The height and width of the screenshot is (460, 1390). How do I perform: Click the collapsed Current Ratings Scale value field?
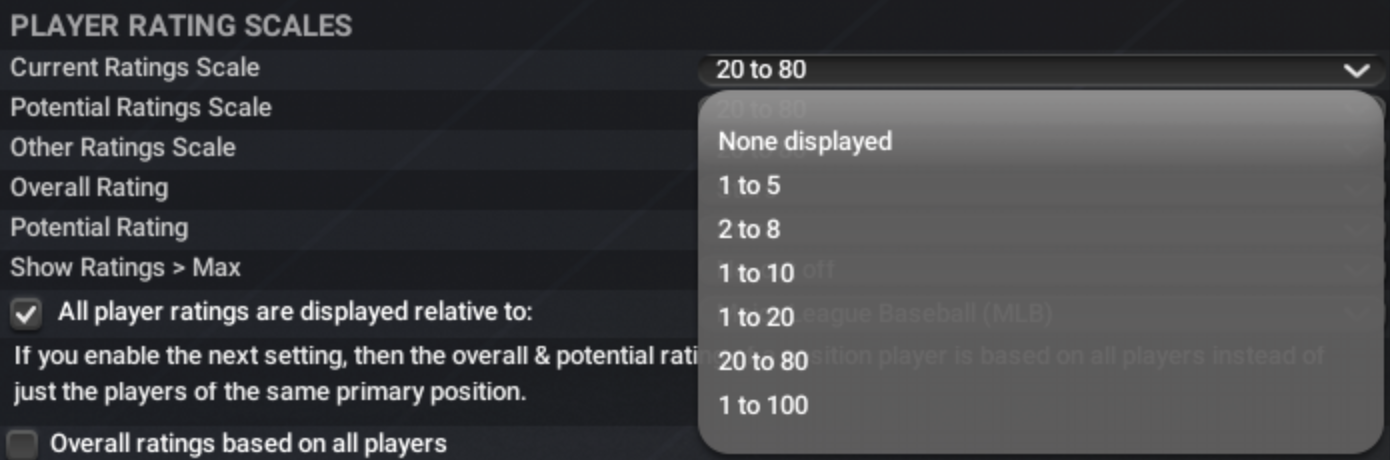[1000, 70]
